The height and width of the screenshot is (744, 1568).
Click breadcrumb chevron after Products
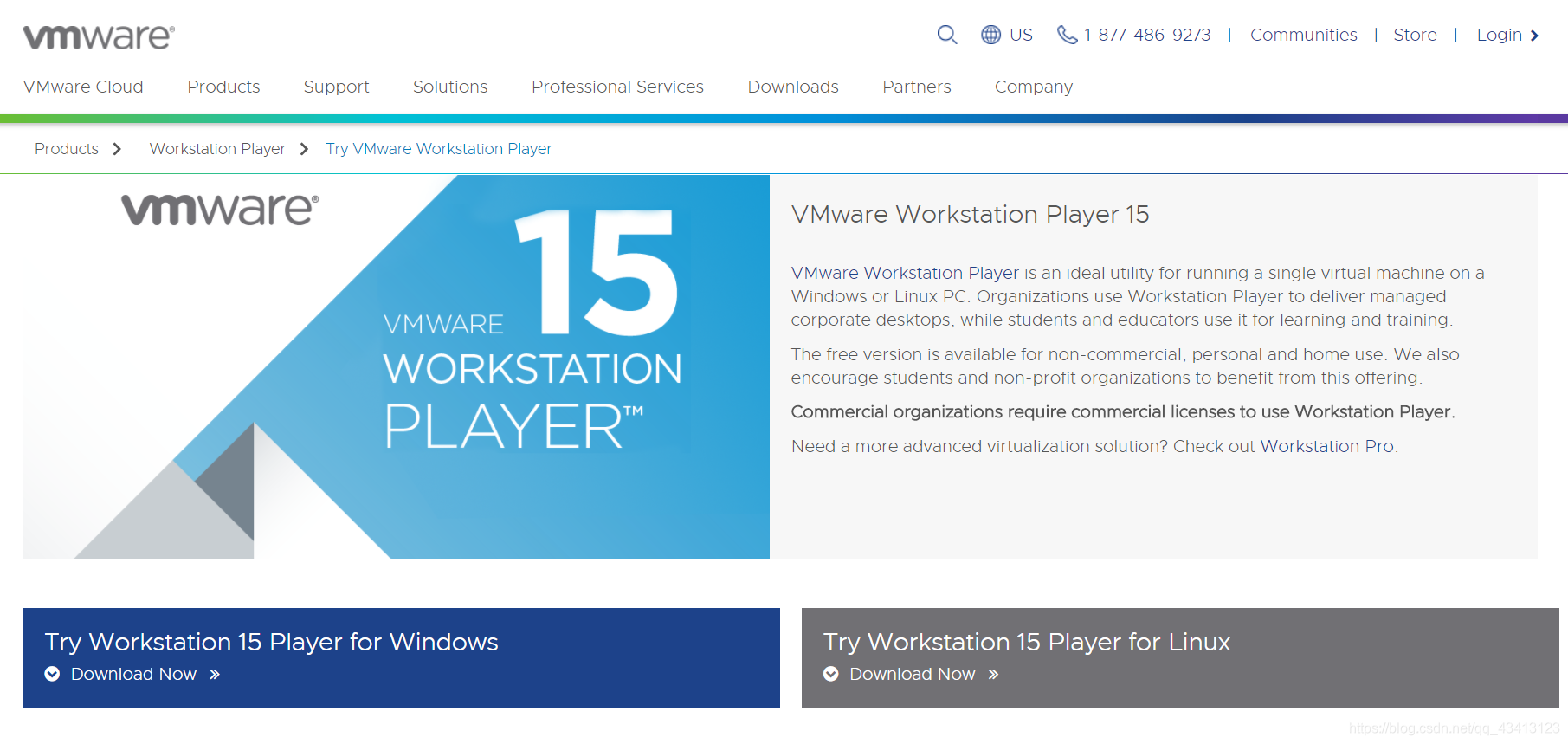[117, 149]
